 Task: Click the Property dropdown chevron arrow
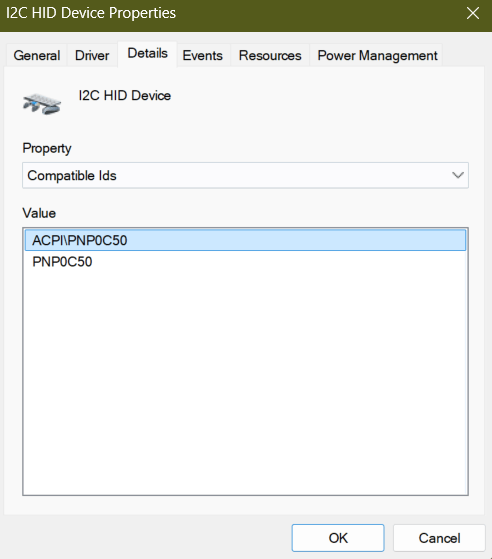458,175
